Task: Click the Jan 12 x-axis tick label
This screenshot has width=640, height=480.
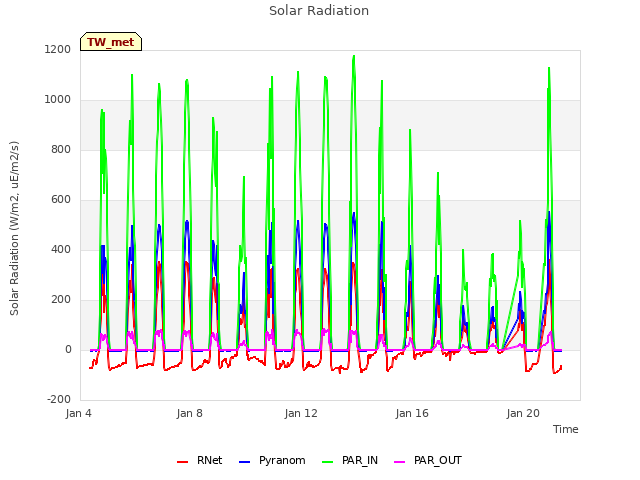Action: tap(301, 413)
